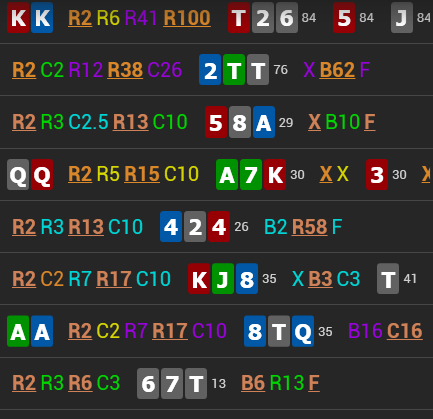Image resolution: width=433 pixels, height=419 pixels.
Task: Click the green J card on KJ8 flop
Action: click(223, 279)
